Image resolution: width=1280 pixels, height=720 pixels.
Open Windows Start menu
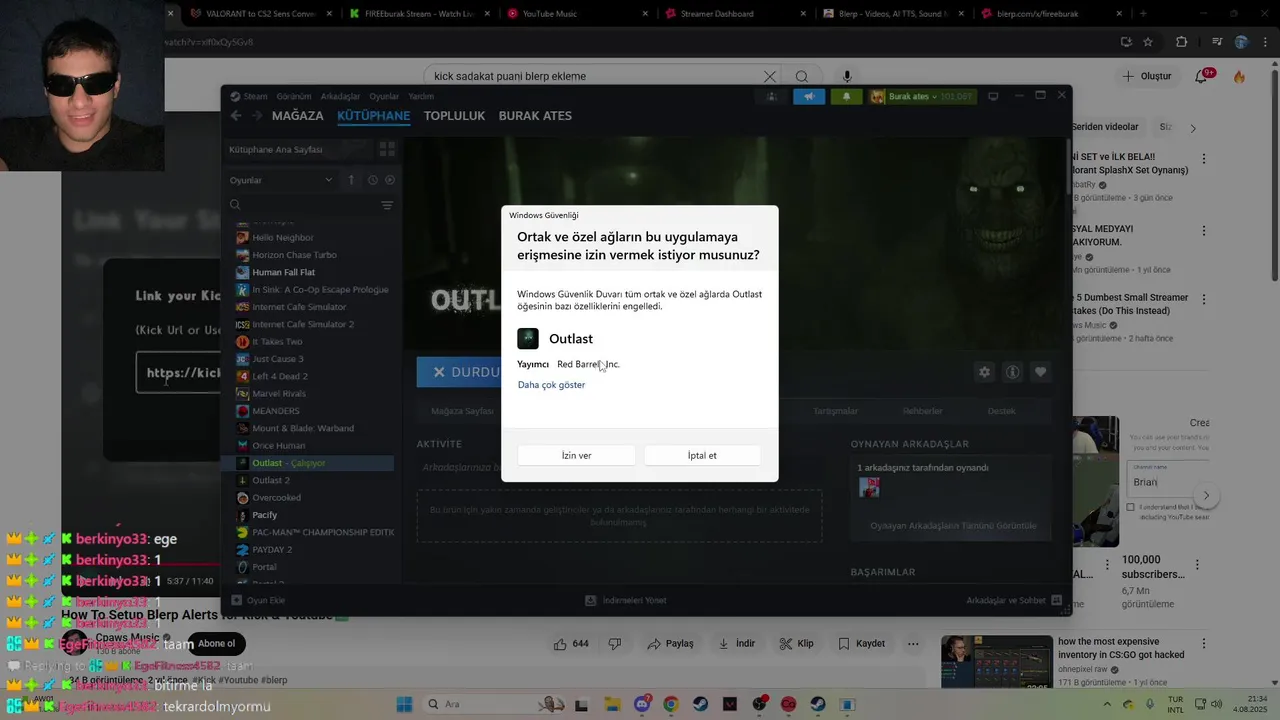404,705
